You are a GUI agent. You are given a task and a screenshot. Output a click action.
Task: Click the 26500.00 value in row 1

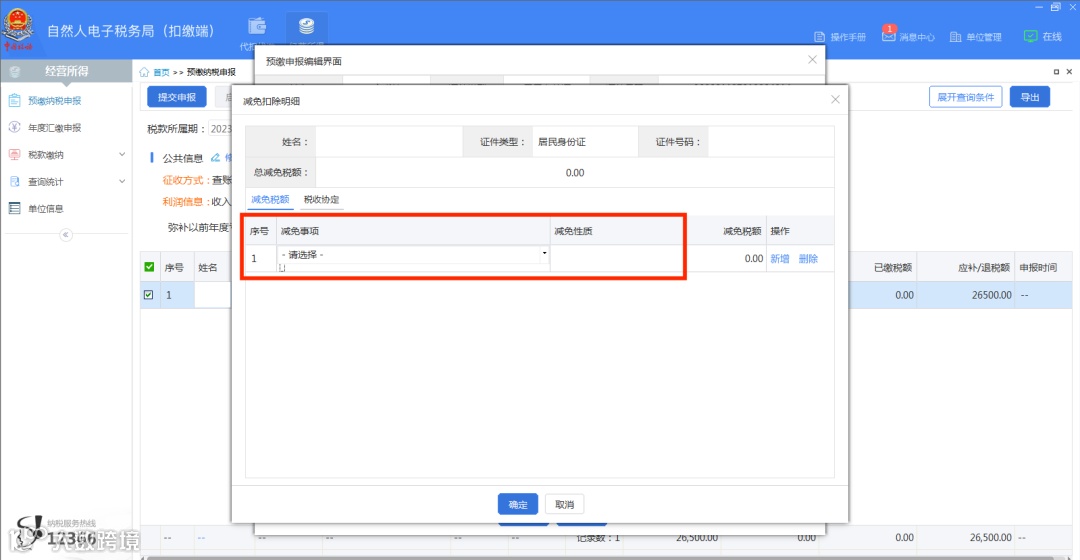coord(992,295)
